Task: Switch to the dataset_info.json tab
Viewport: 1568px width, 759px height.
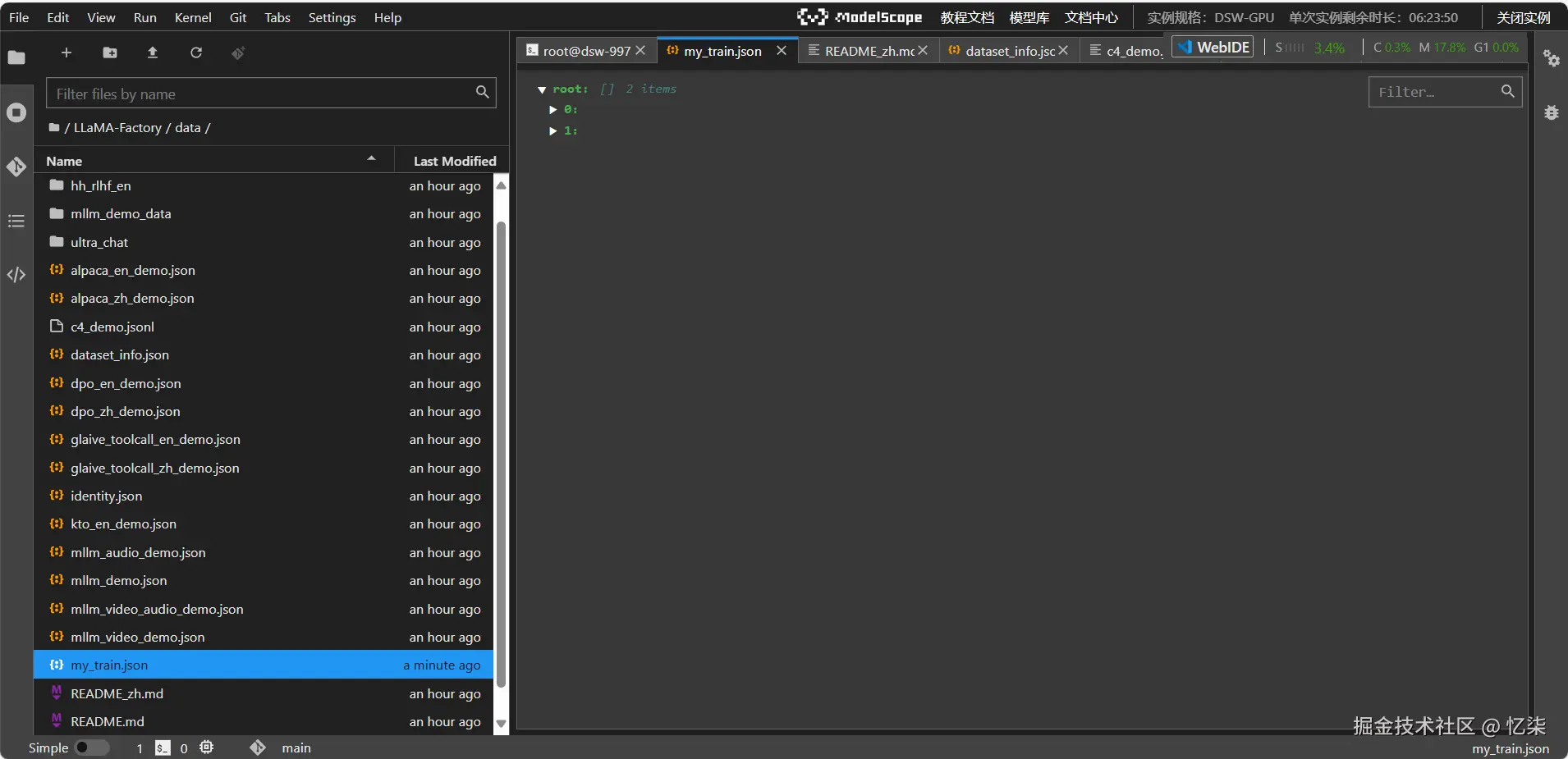Action: coord(1010,51)
